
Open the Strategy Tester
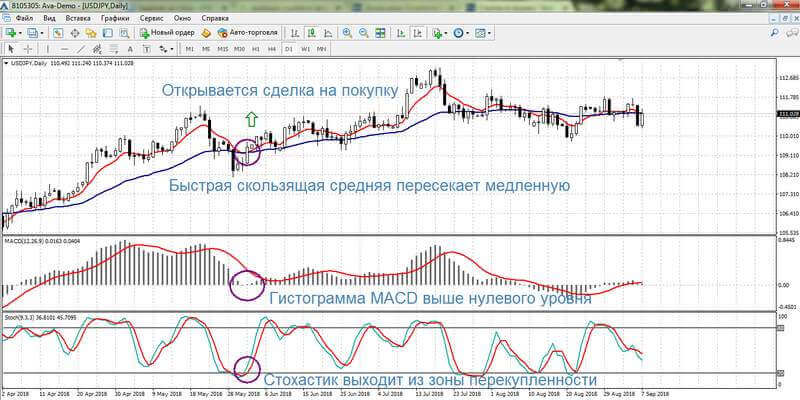tap(124, 33)
